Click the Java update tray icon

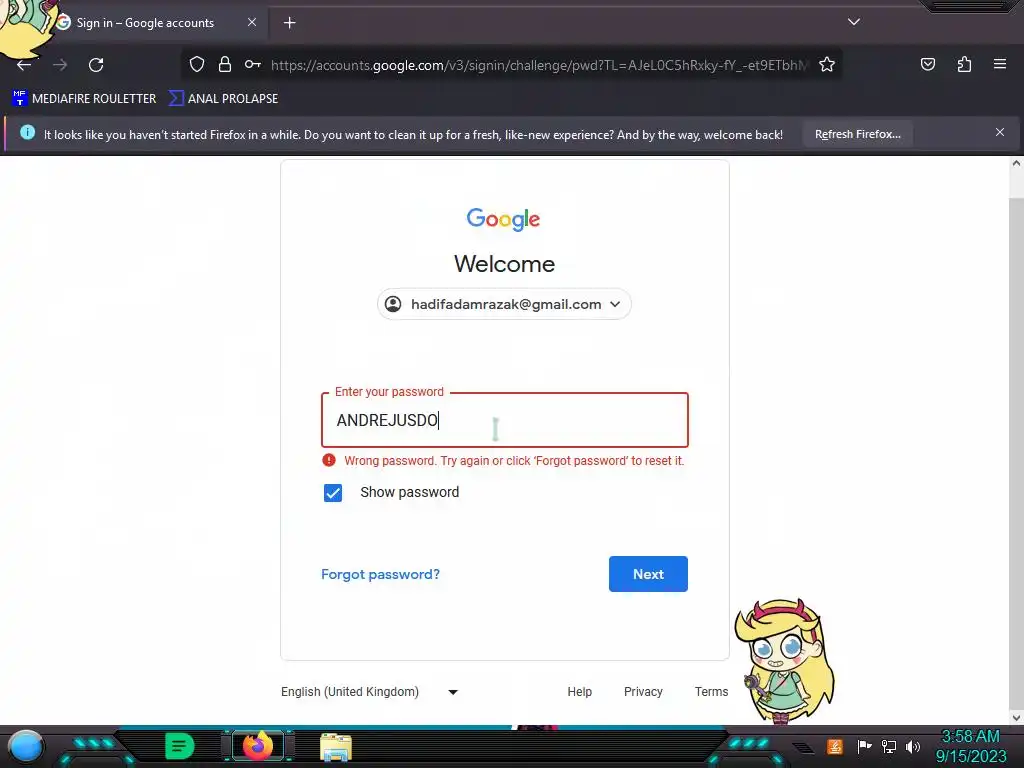tap(834, 746)
